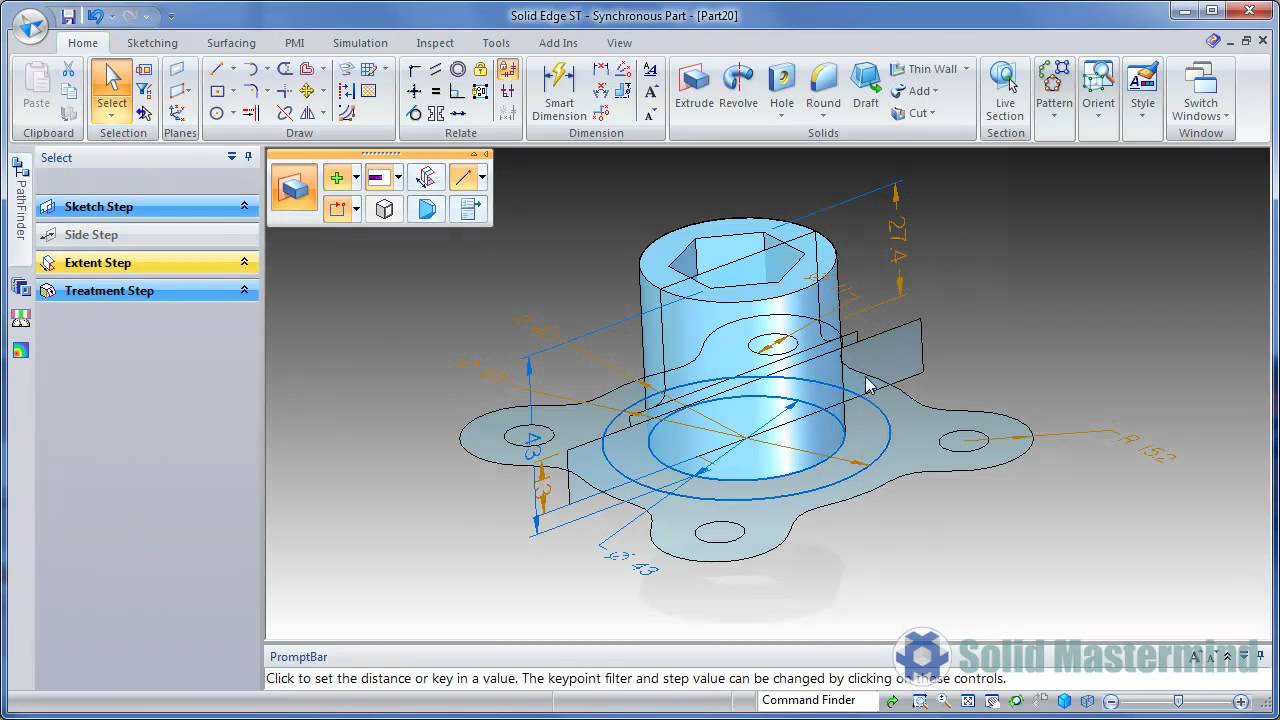Click the floating command bar grip handle
1280x720 pixels.
(x=380, y=154)
